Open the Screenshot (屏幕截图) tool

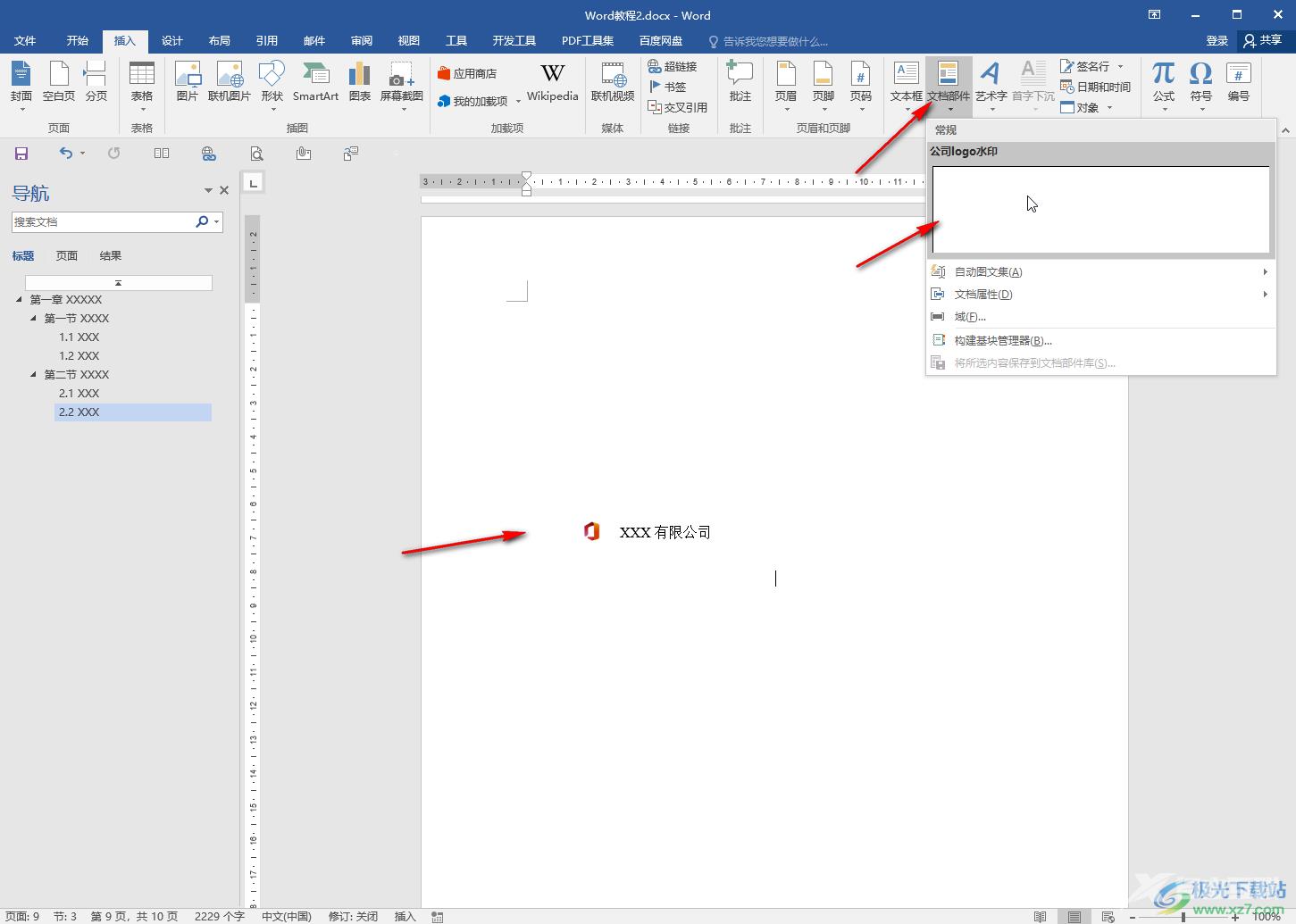pyautogui.click(x=402, y=86)
